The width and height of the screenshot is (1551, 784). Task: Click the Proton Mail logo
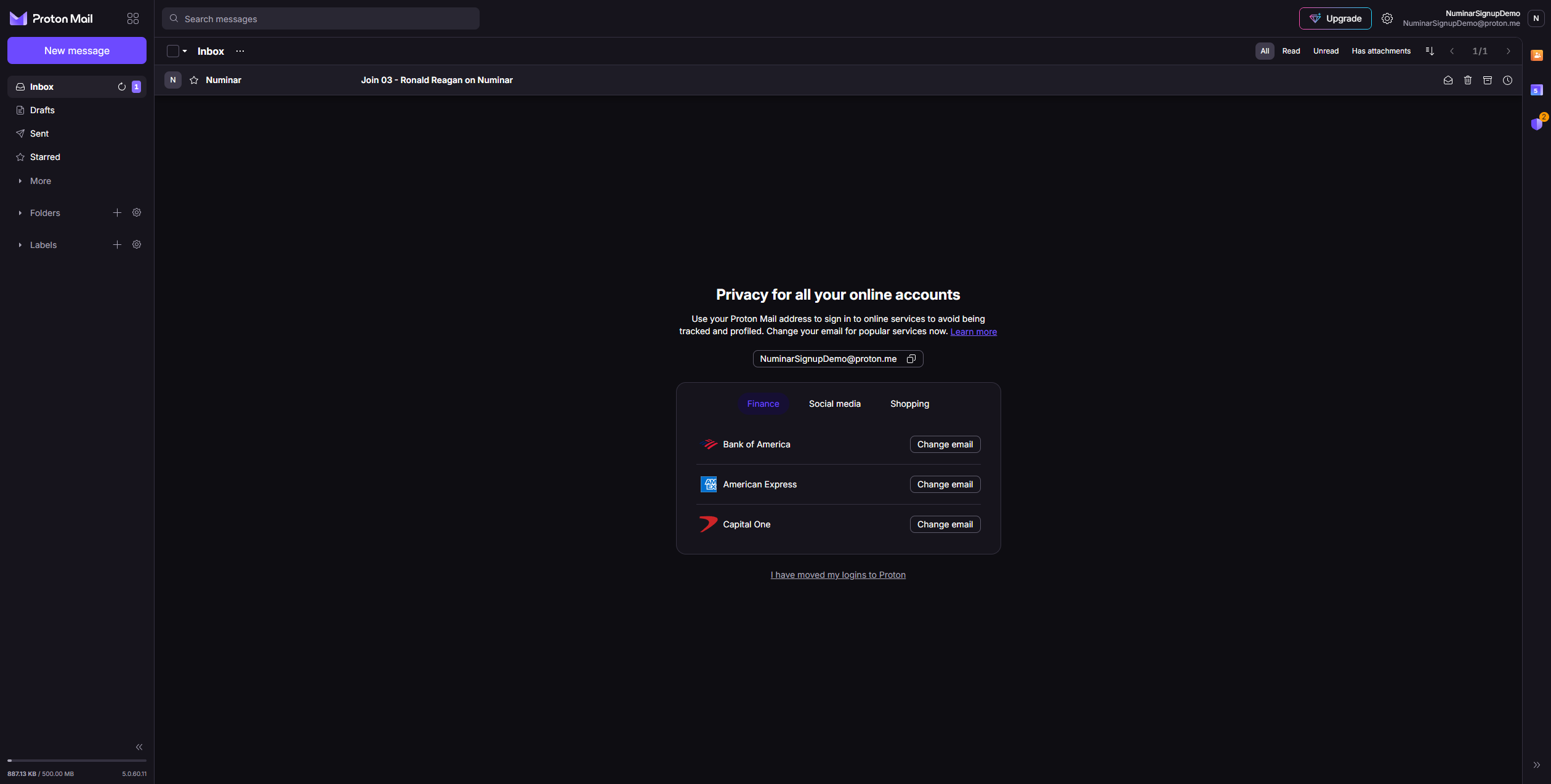coord(51,18)
